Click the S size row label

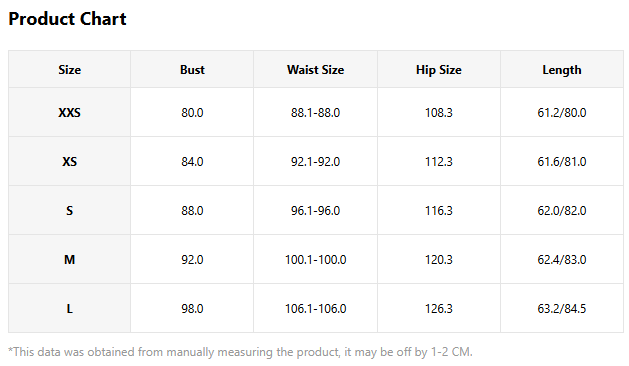pyautogui.click(x=69, y=210)
